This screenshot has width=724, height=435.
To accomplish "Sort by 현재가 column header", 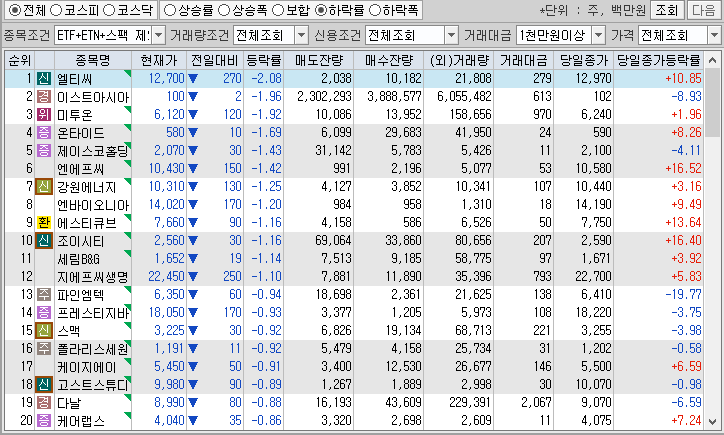I will tap(159, 60).
